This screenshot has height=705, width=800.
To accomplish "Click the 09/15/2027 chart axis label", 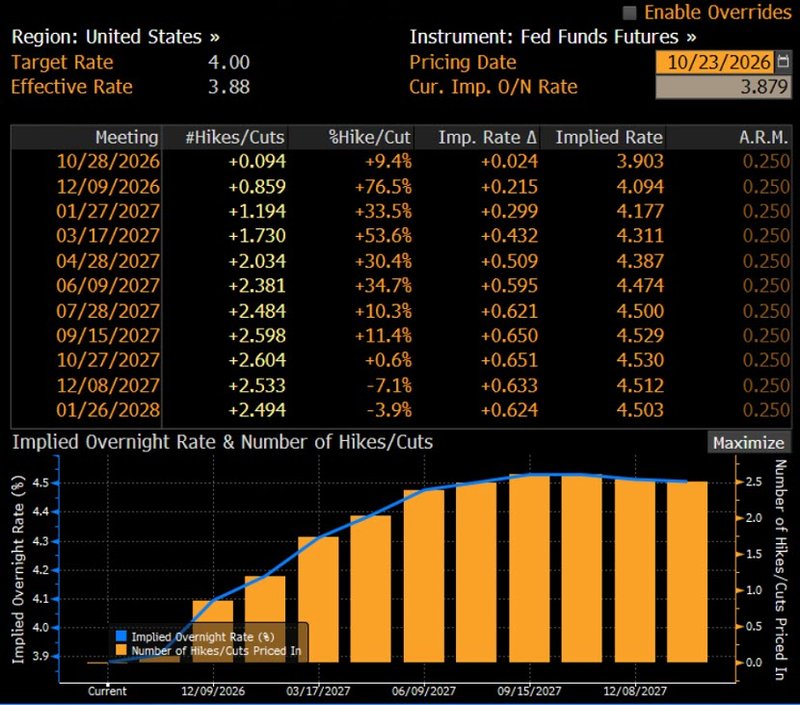I will pyautogui.click(x=530, y=691).
